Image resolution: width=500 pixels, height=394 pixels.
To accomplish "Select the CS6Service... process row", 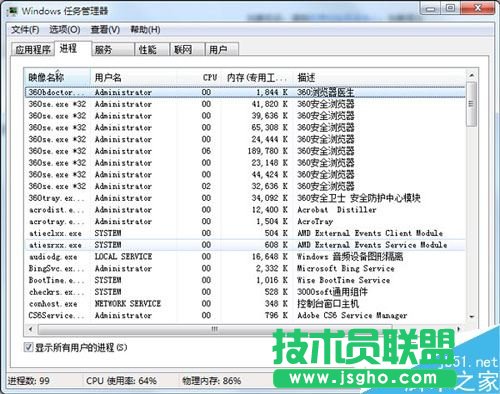I will [245, 315].
